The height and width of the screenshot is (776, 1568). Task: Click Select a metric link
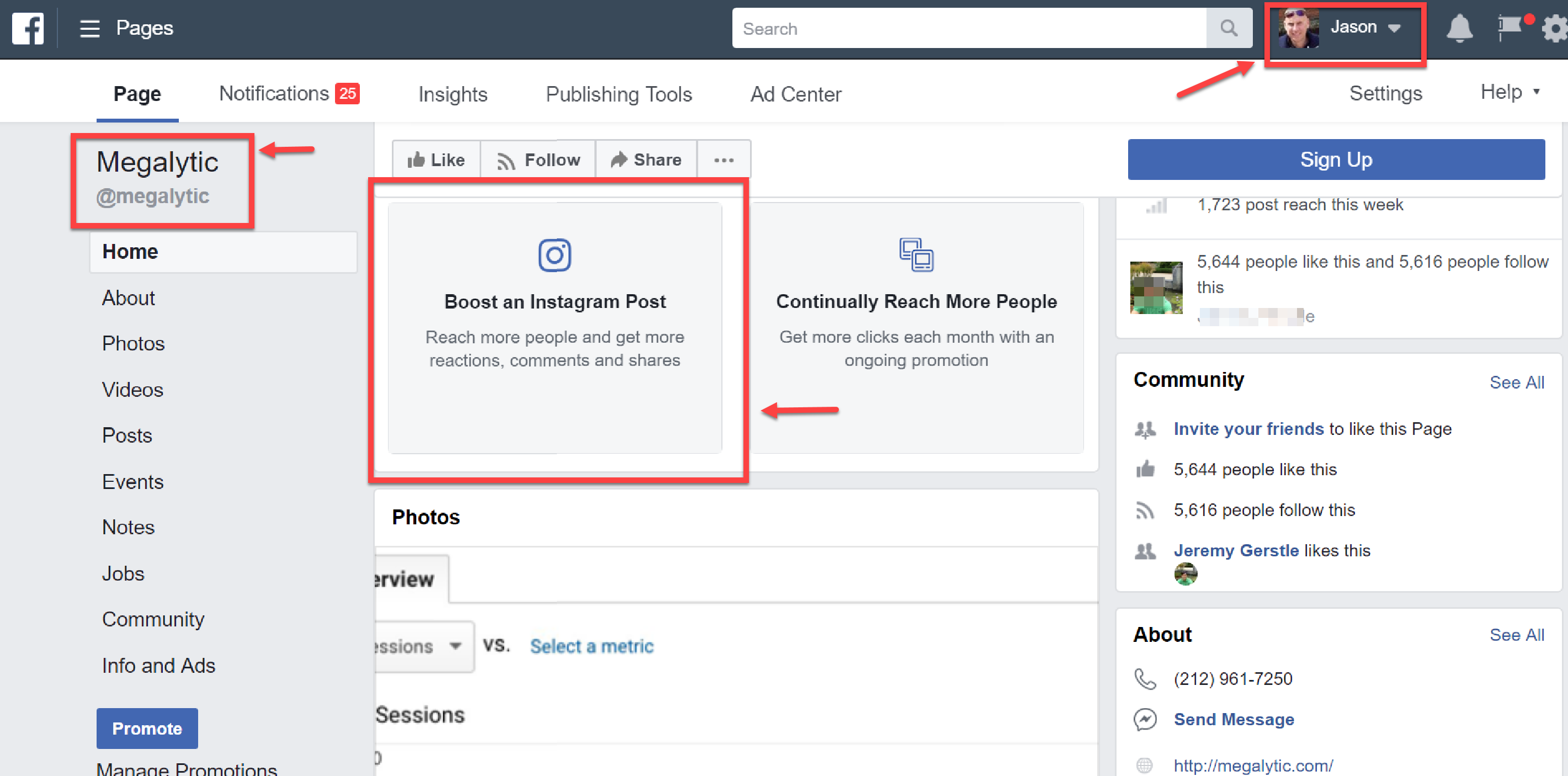pyautogui.click(x=592, y=646)
